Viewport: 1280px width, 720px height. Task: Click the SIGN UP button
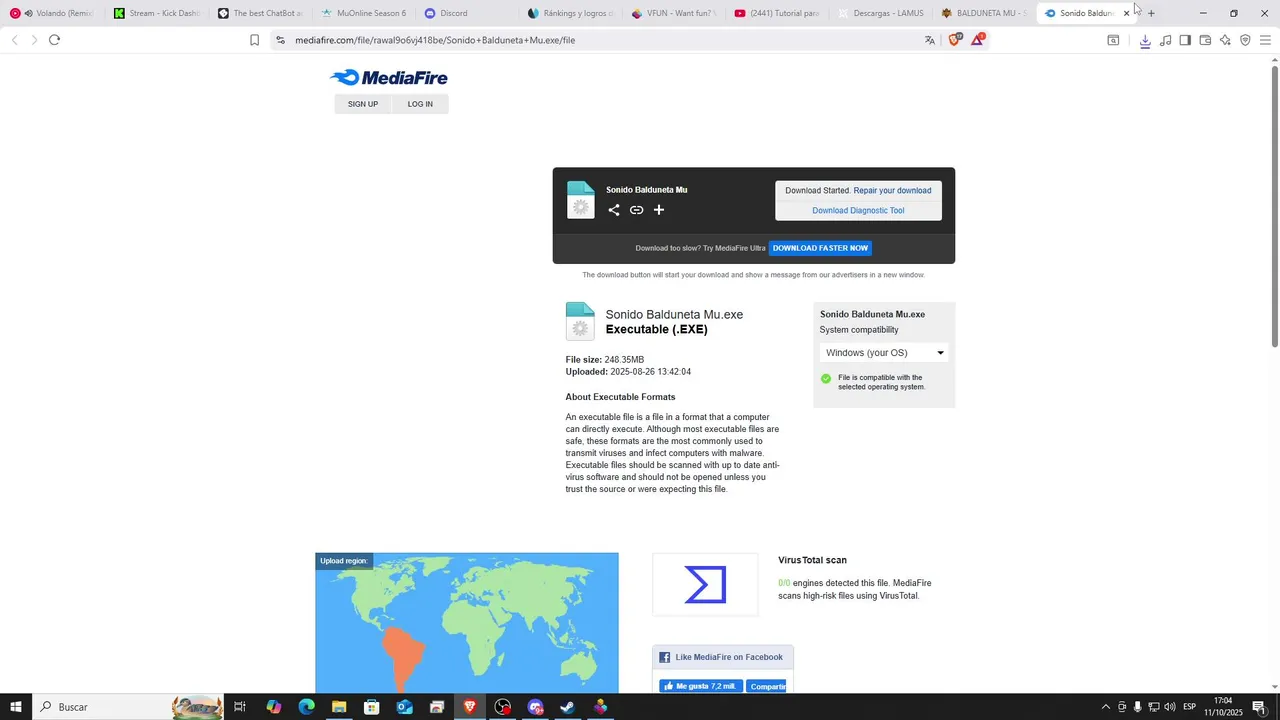[363, 104]
